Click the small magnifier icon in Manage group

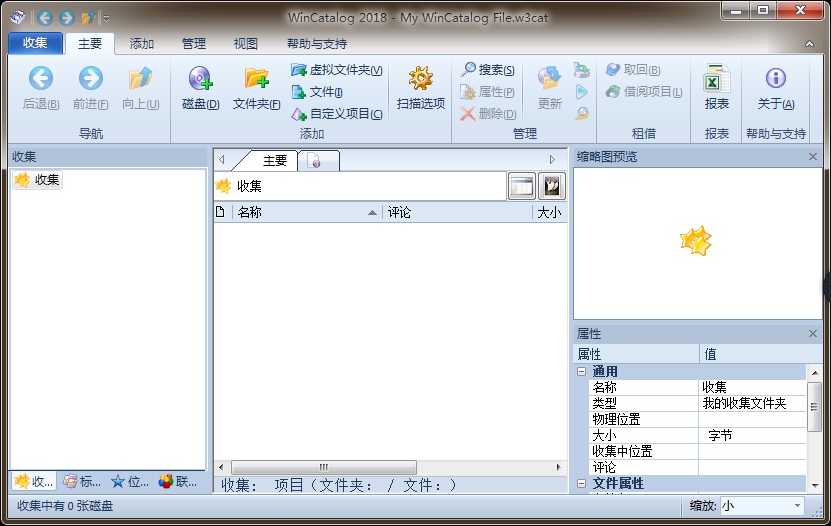tap(581, 114)
